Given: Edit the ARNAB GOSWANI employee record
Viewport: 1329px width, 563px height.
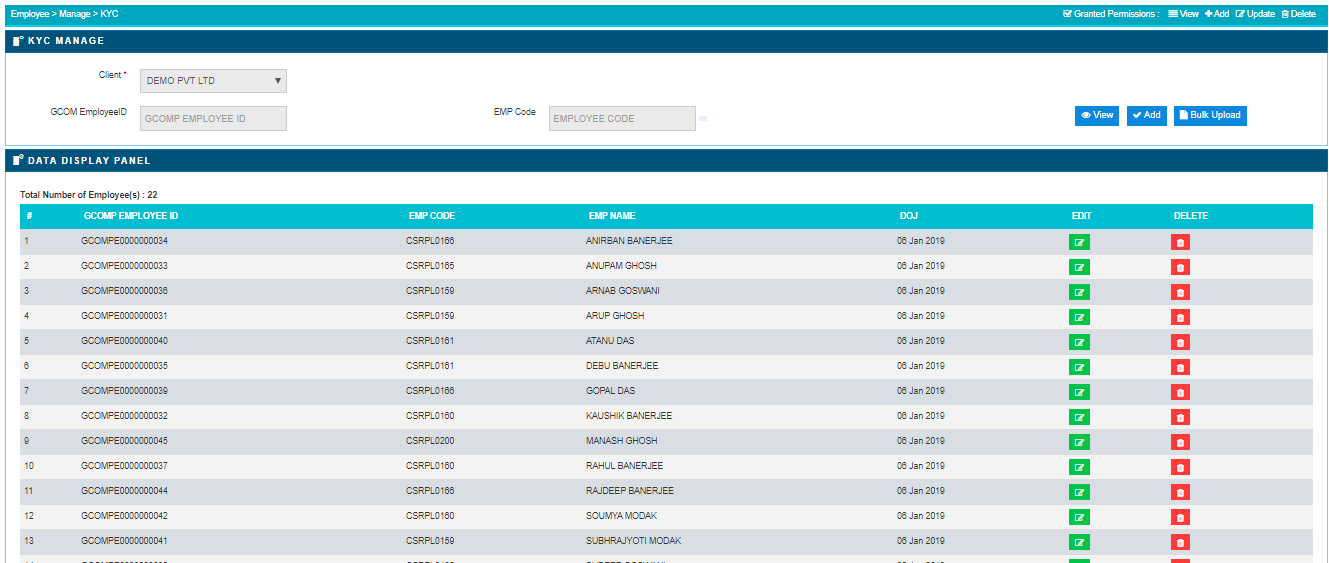Looking at the screenshot, I should click(1079, 292).
